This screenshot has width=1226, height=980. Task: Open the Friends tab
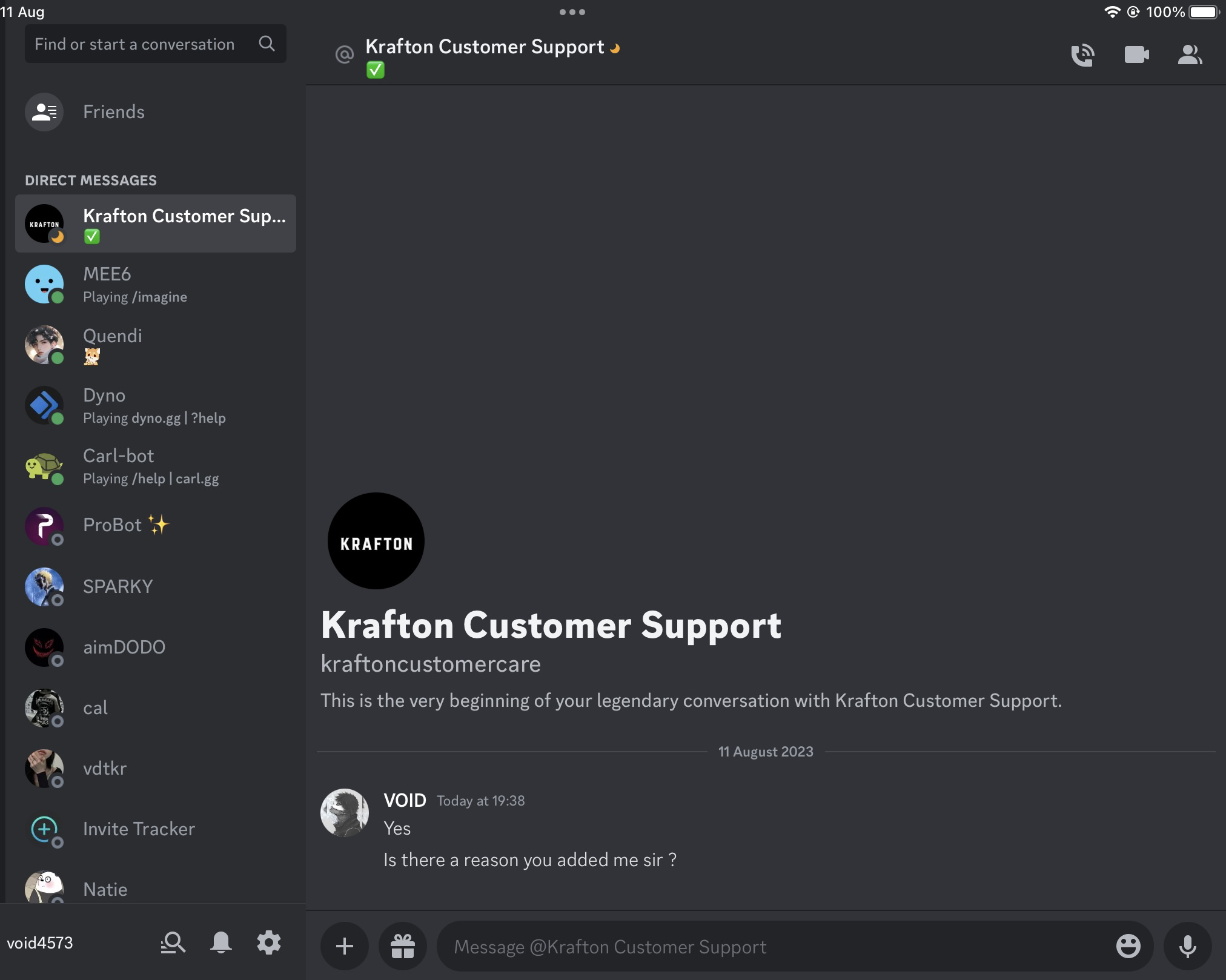click(113, 112)
